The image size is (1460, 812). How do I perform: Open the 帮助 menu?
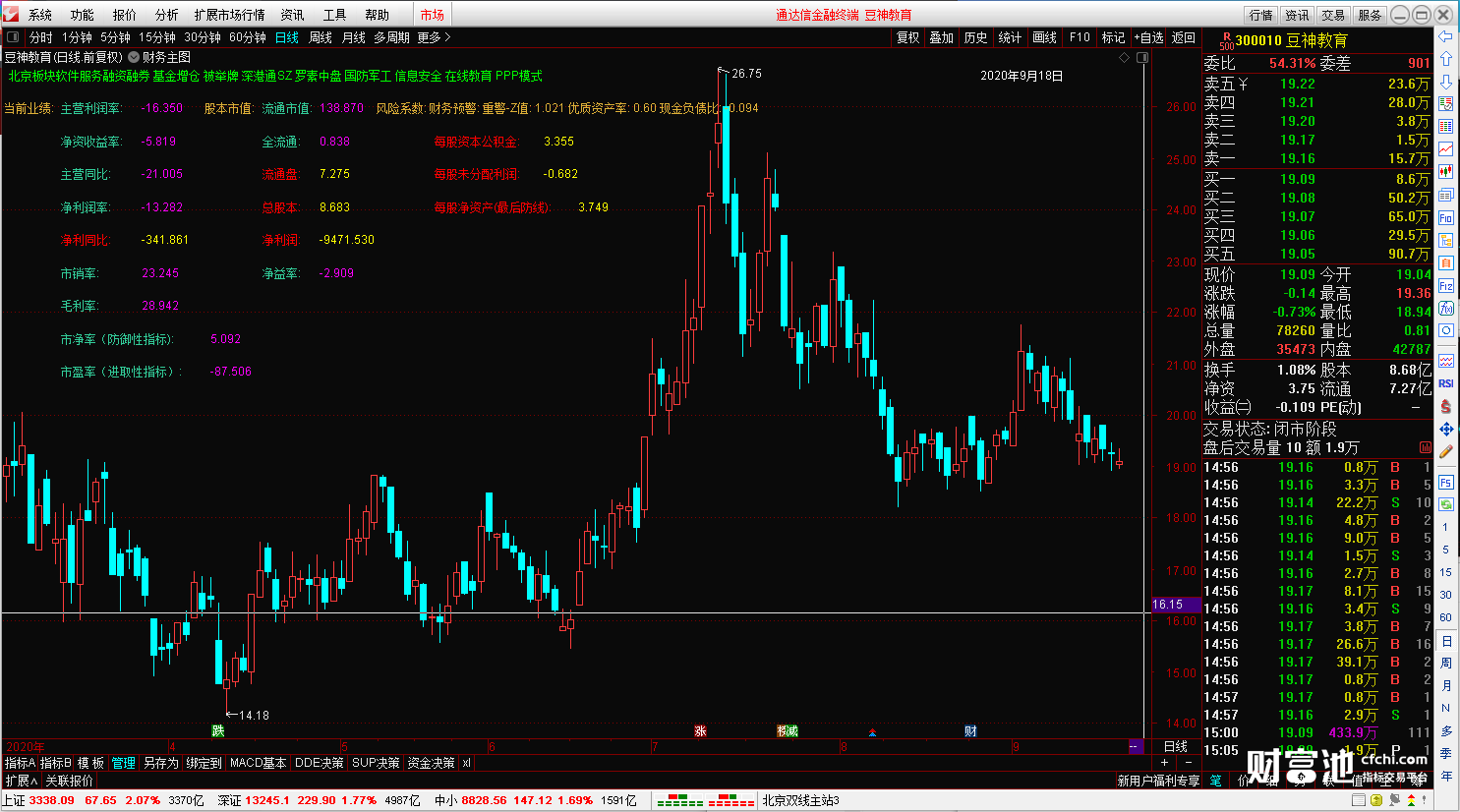click(377, 15)
